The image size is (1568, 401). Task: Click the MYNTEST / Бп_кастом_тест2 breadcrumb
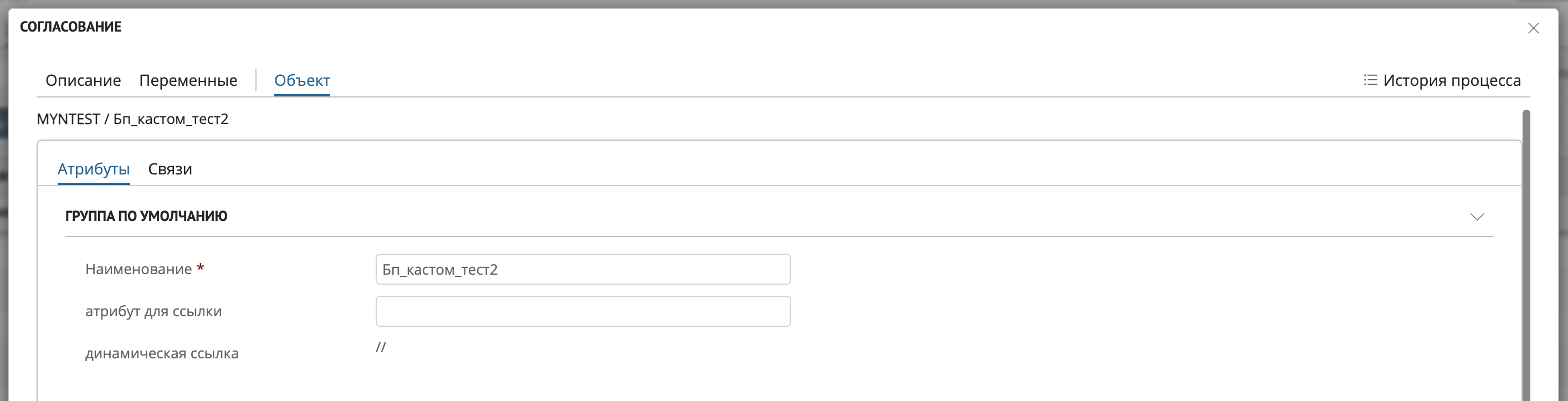[x=132, y=119]
